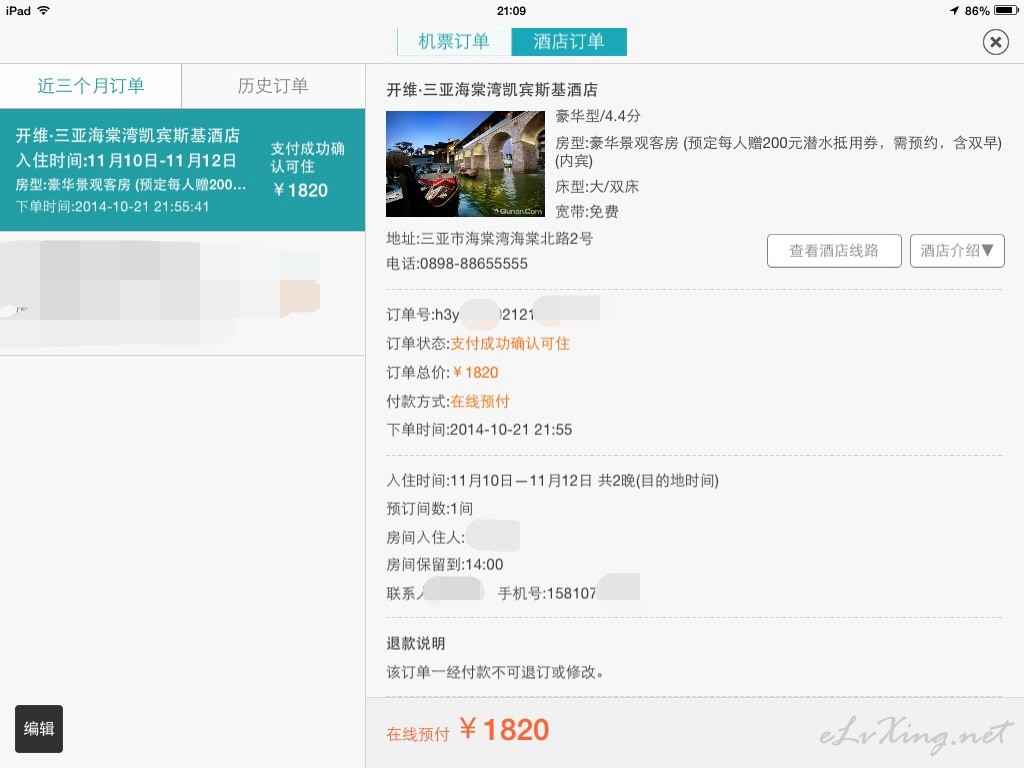The height and width of the screenshot is (768, 1024).
Task: Click the location arrow status icon
Action: 954,10
